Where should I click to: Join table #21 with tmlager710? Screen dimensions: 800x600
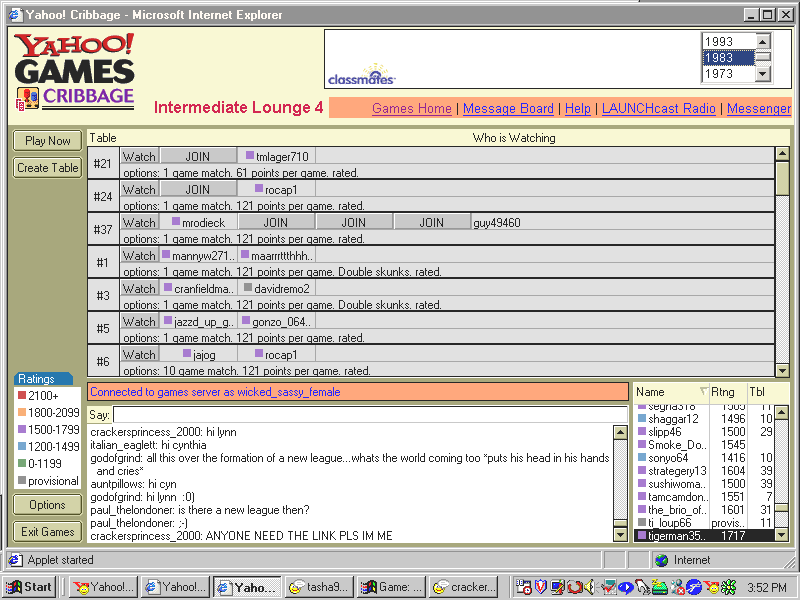[x=198, y=156]
